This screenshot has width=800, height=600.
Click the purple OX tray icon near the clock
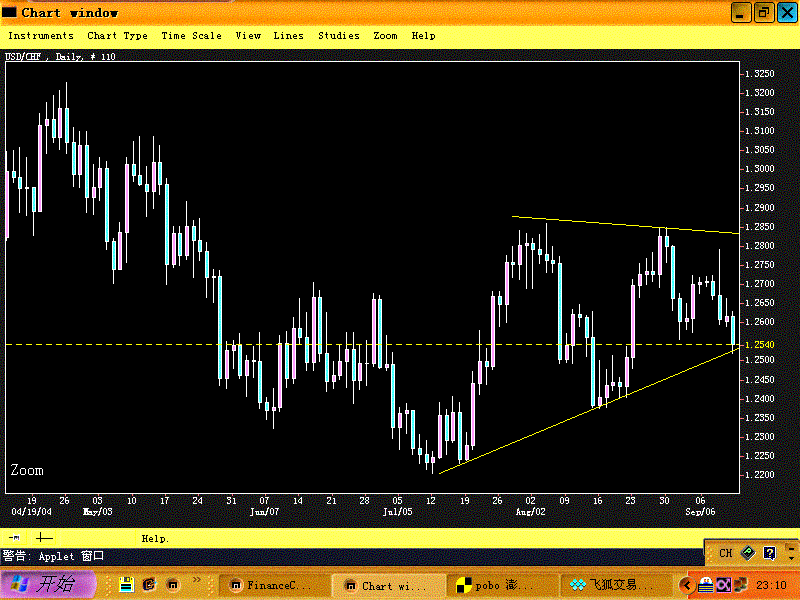[x=723, y=585]
